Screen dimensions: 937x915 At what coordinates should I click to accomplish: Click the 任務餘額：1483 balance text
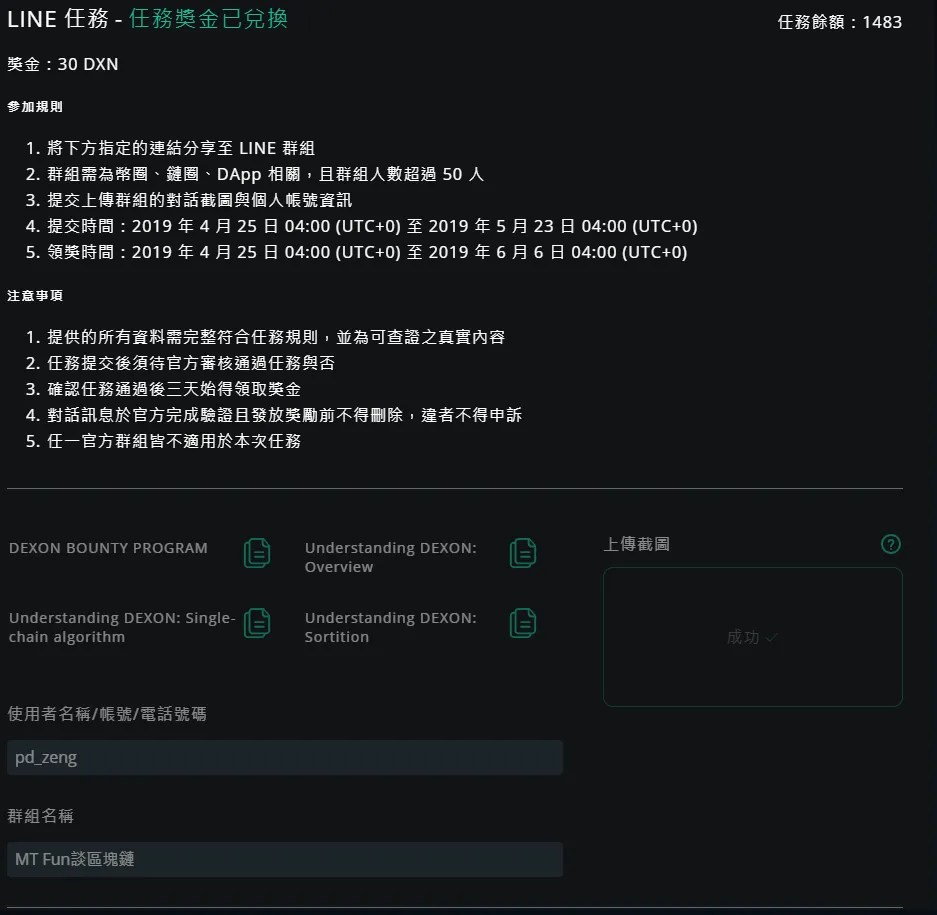[x=840, y=22]
